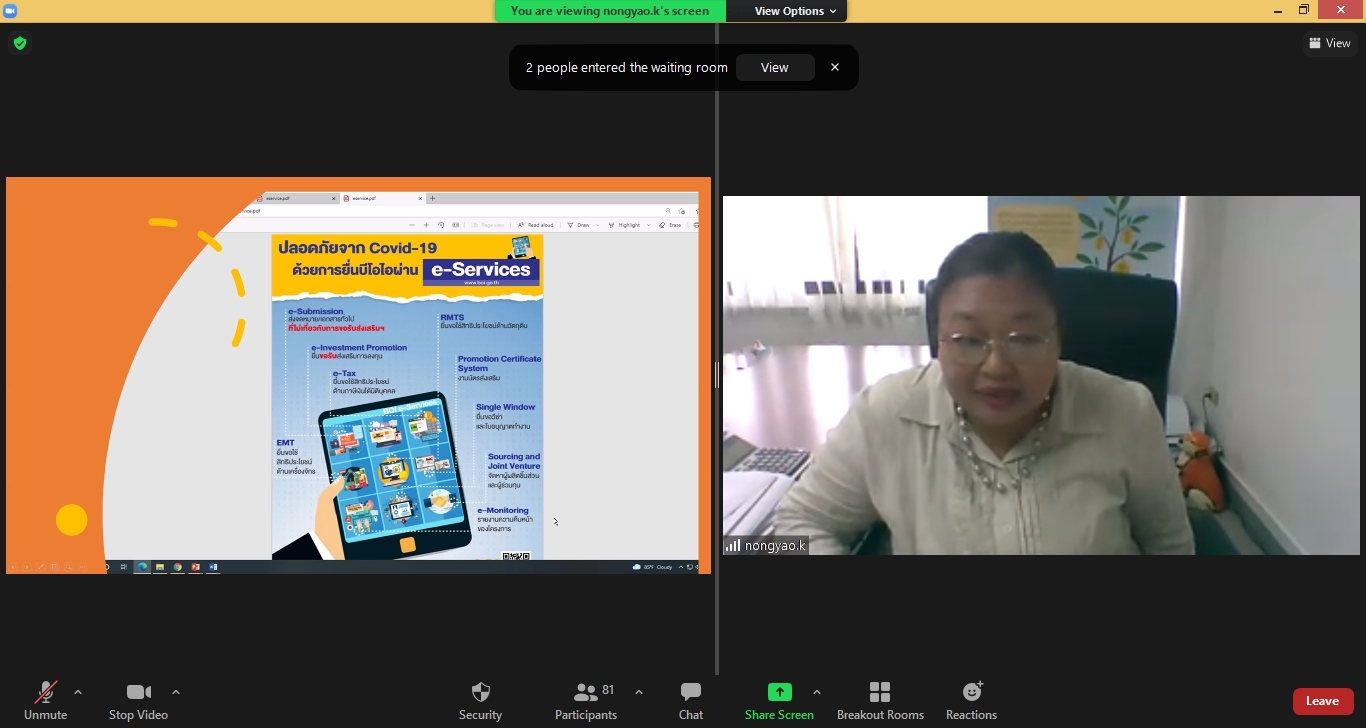This screenshot has height=728, width=1366.
Task: Expand the Highlight options arrow
Action: [x=648, y=225]
